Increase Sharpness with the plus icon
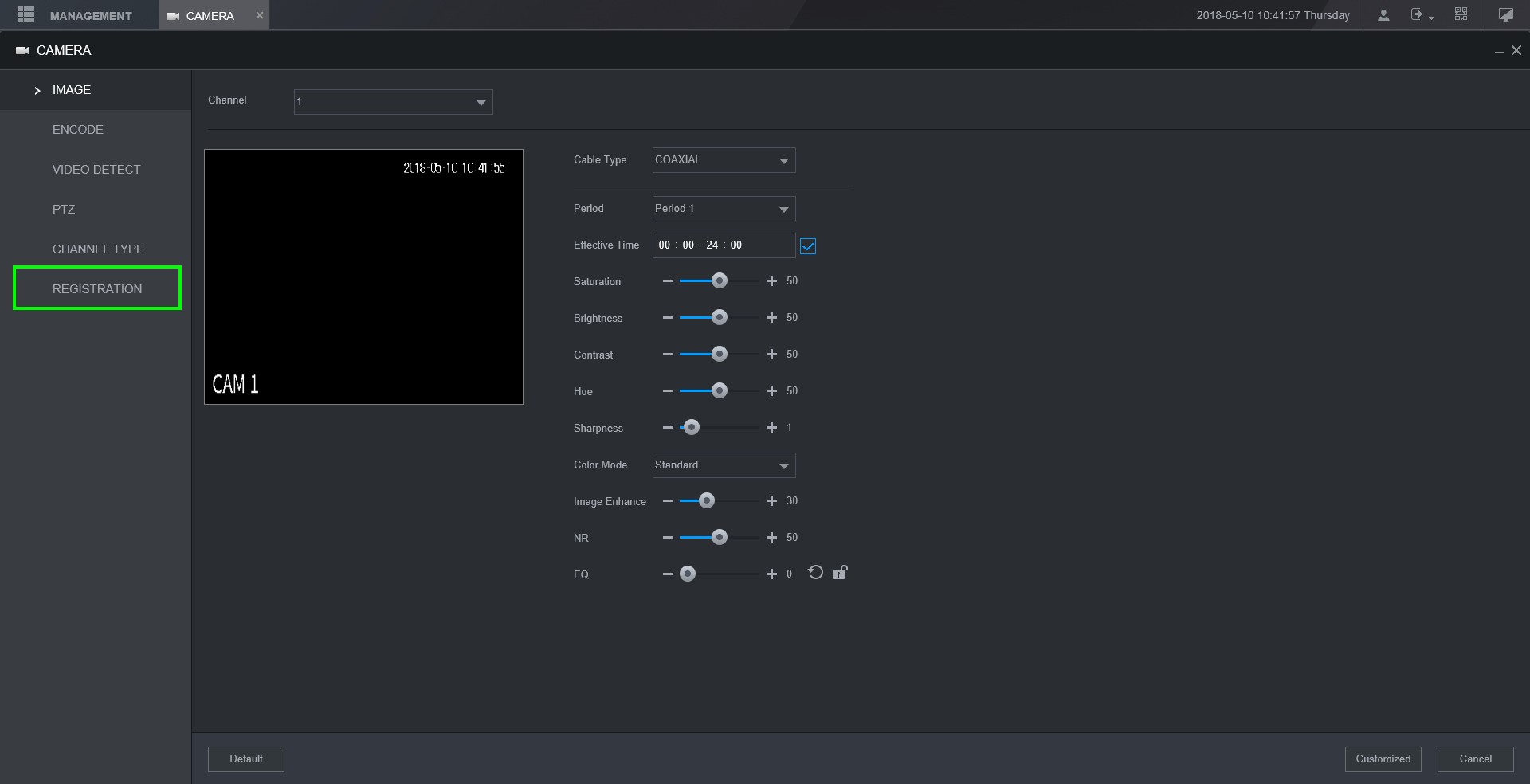The height and width of the screenshot is (784, 1530). [771, 428]
